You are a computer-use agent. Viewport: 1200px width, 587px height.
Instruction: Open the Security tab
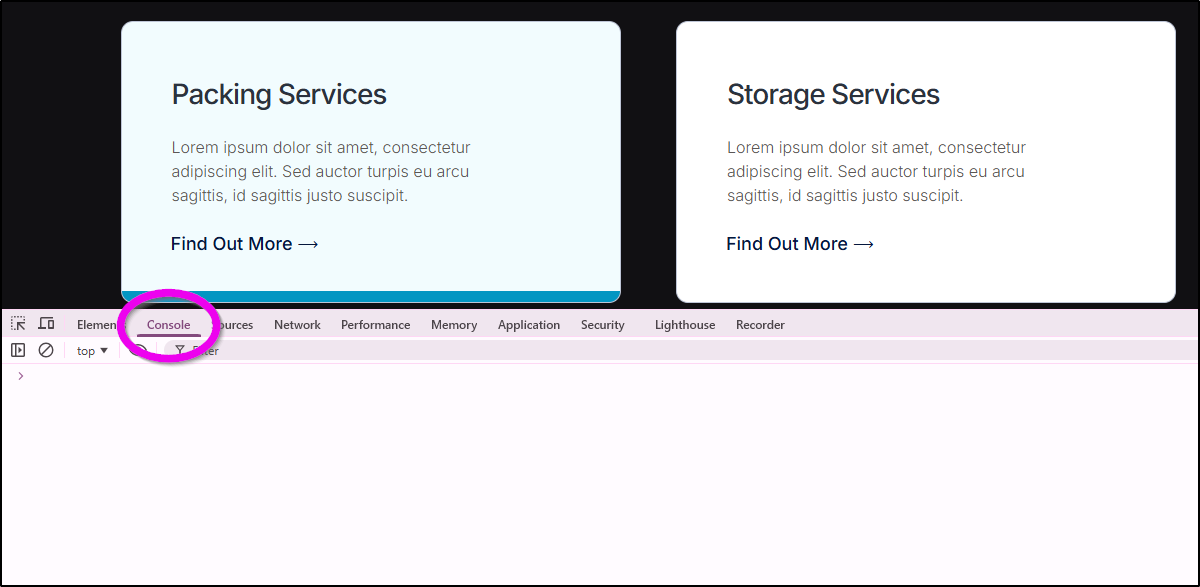click(x=602, y=325)
